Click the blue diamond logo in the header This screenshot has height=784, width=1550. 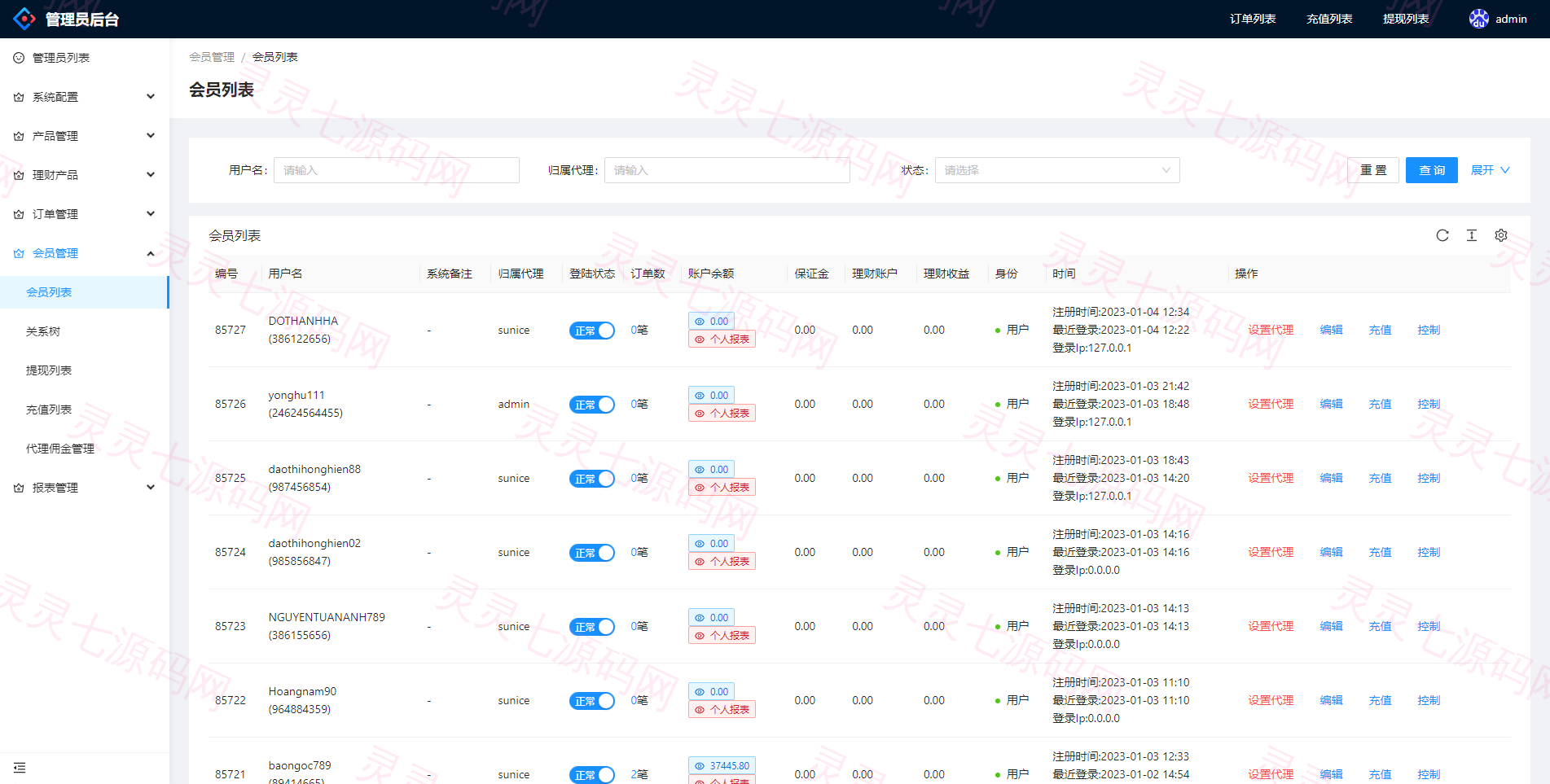click(24, 19)
